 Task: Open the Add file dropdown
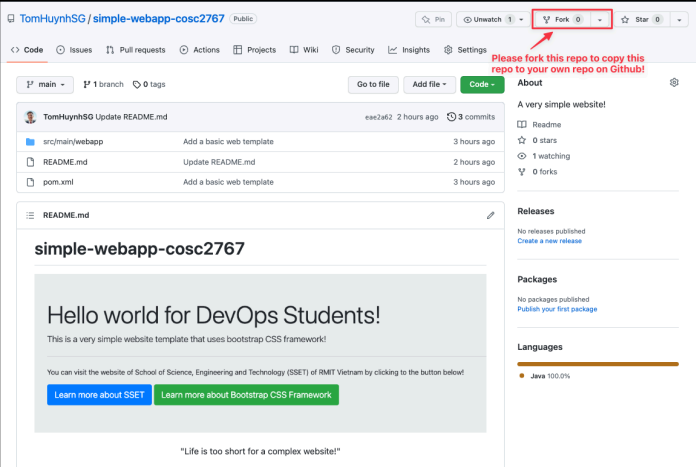[x=429, y=84]
